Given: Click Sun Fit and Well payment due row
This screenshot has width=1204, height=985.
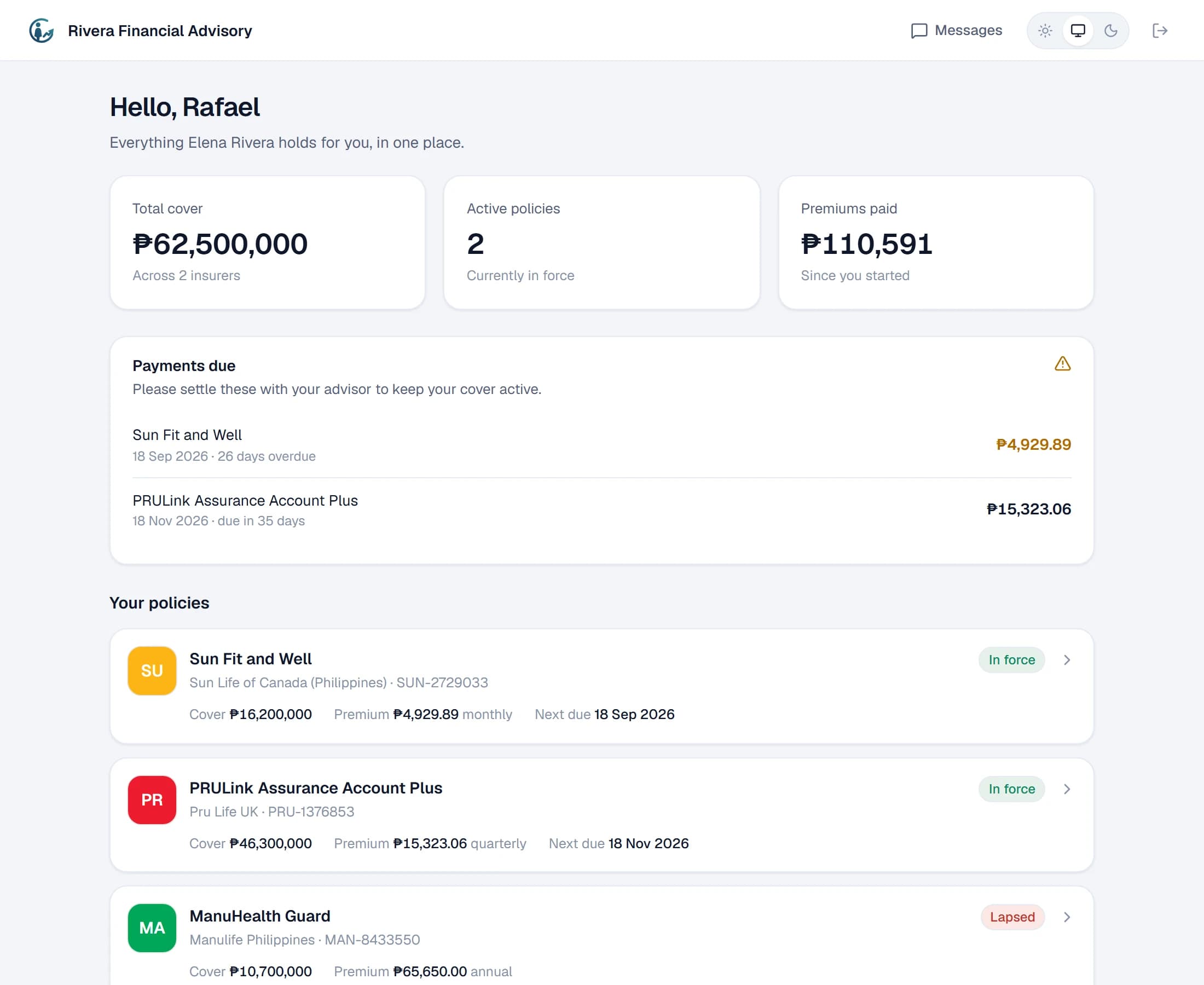Looking at the screenshot, I should tap(601, 445).
